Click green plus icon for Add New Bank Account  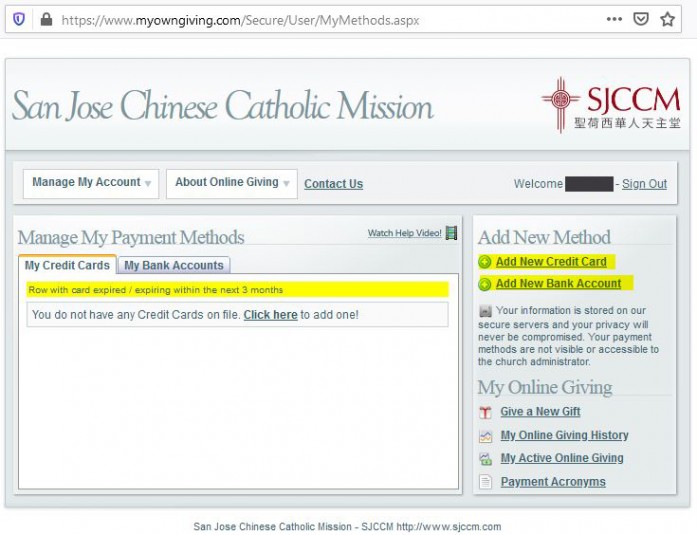pos(485,284)
